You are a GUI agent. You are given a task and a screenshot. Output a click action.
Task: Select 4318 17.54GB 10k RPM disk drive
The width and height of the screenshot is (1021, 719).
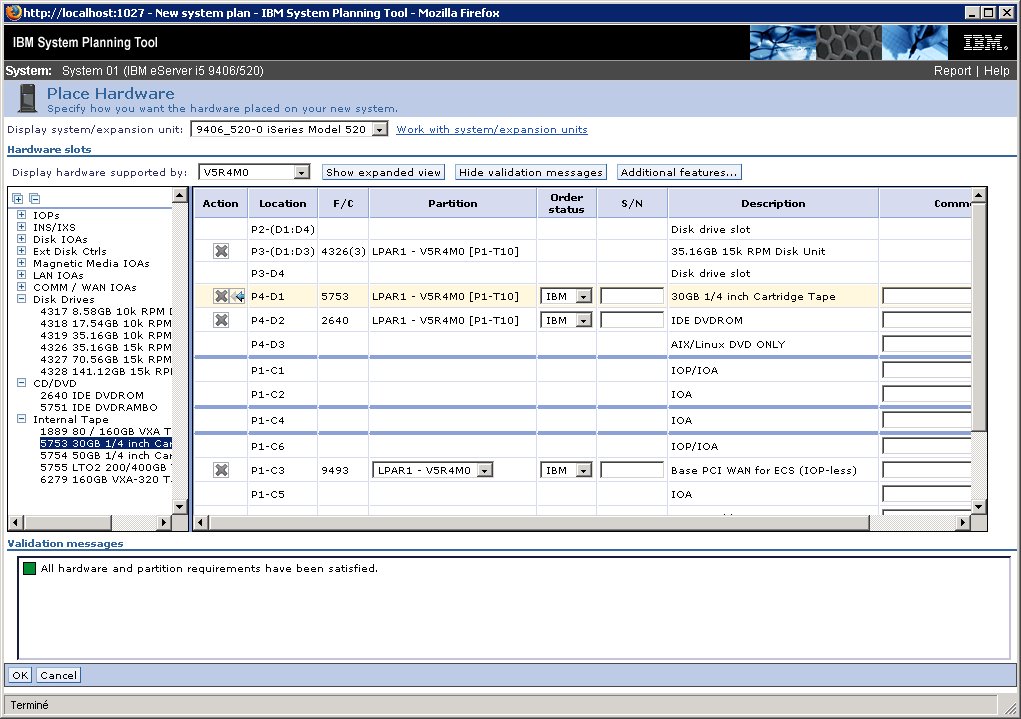pyautogui.click(x=106, y=323)
